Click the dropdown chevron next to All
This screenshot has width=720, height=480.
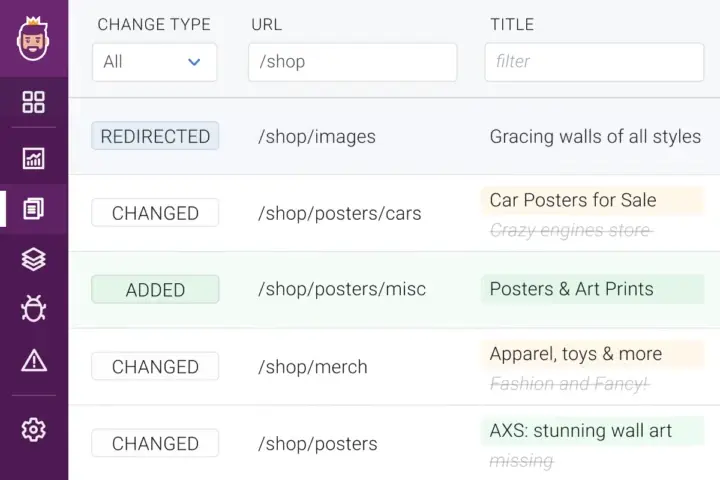tap(194, 62)
